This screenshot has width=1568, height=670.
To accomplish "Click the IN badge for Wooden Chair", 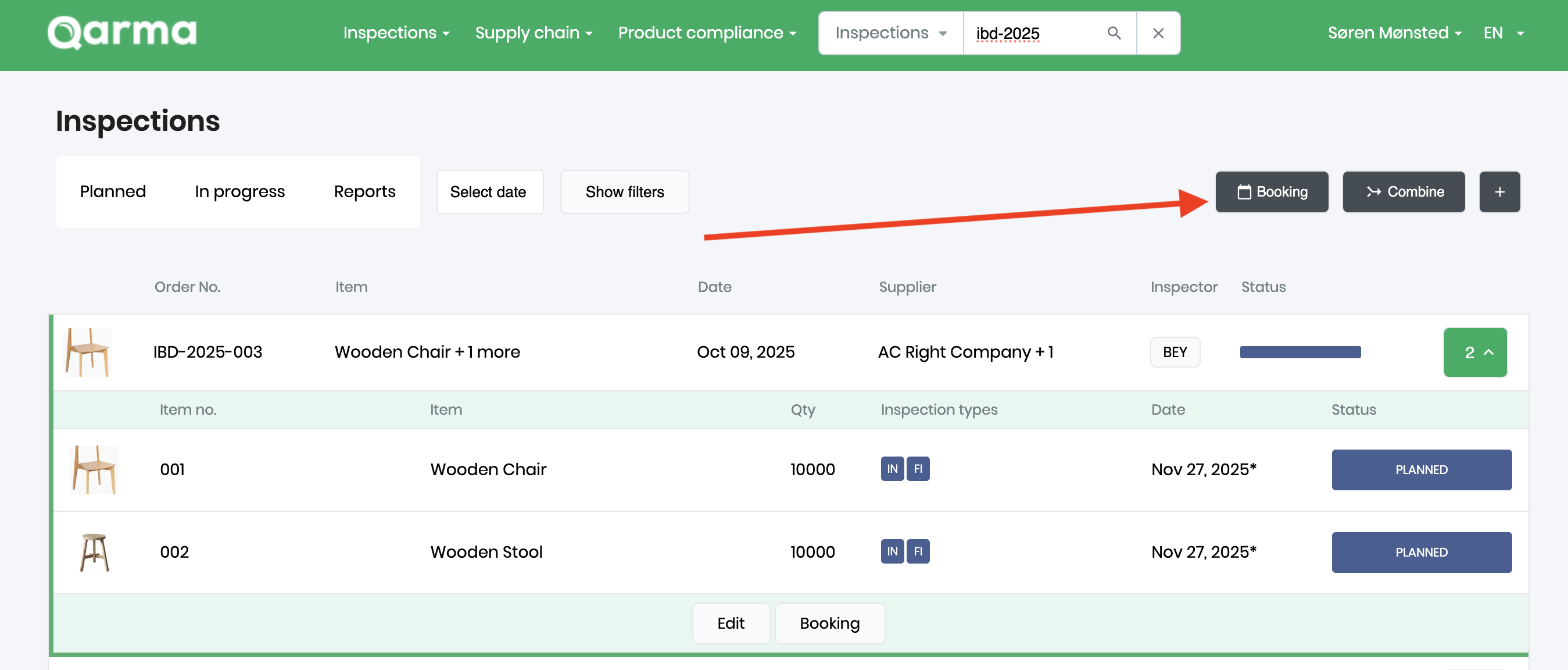I will click(892, 469).
